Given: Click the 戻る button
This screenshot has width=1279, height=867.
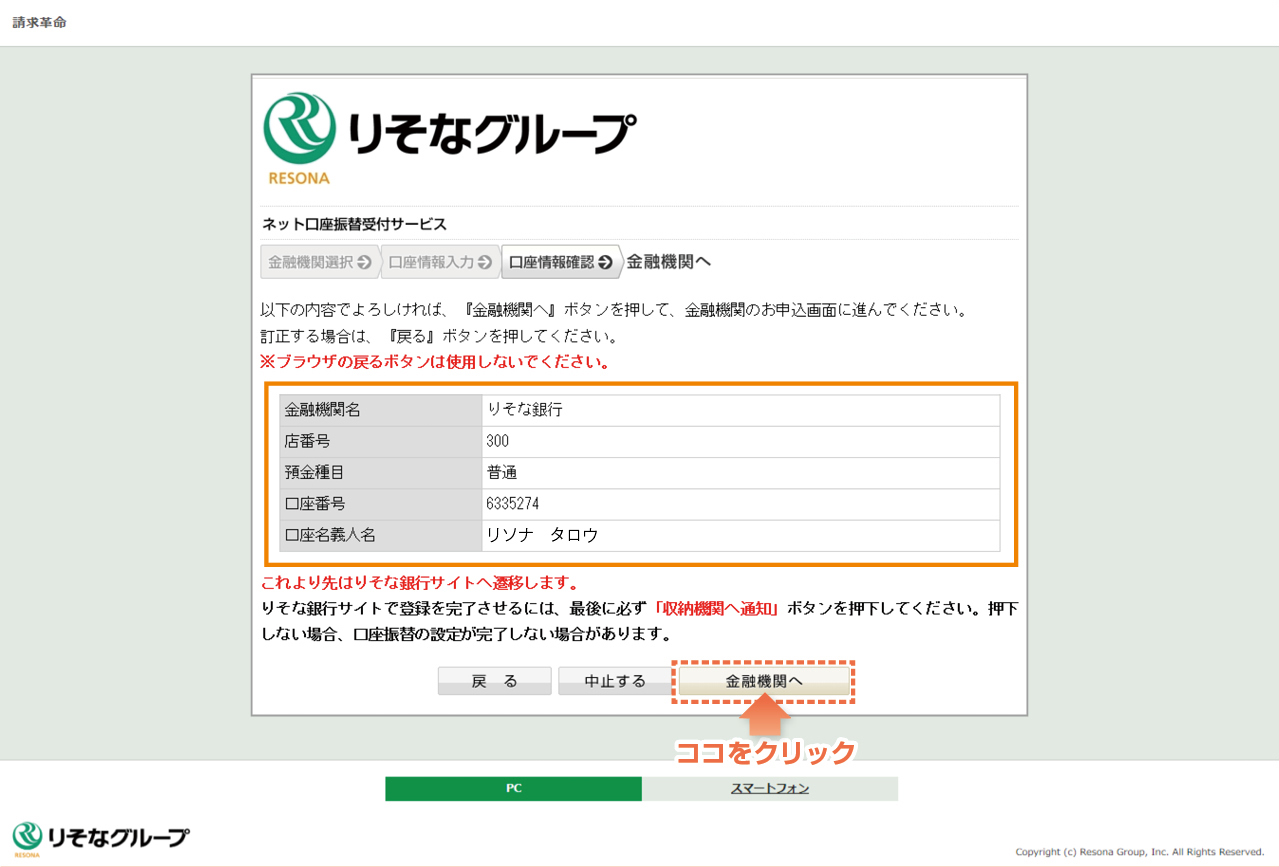Looking at the screenshot, I should (x=495, y=681).
